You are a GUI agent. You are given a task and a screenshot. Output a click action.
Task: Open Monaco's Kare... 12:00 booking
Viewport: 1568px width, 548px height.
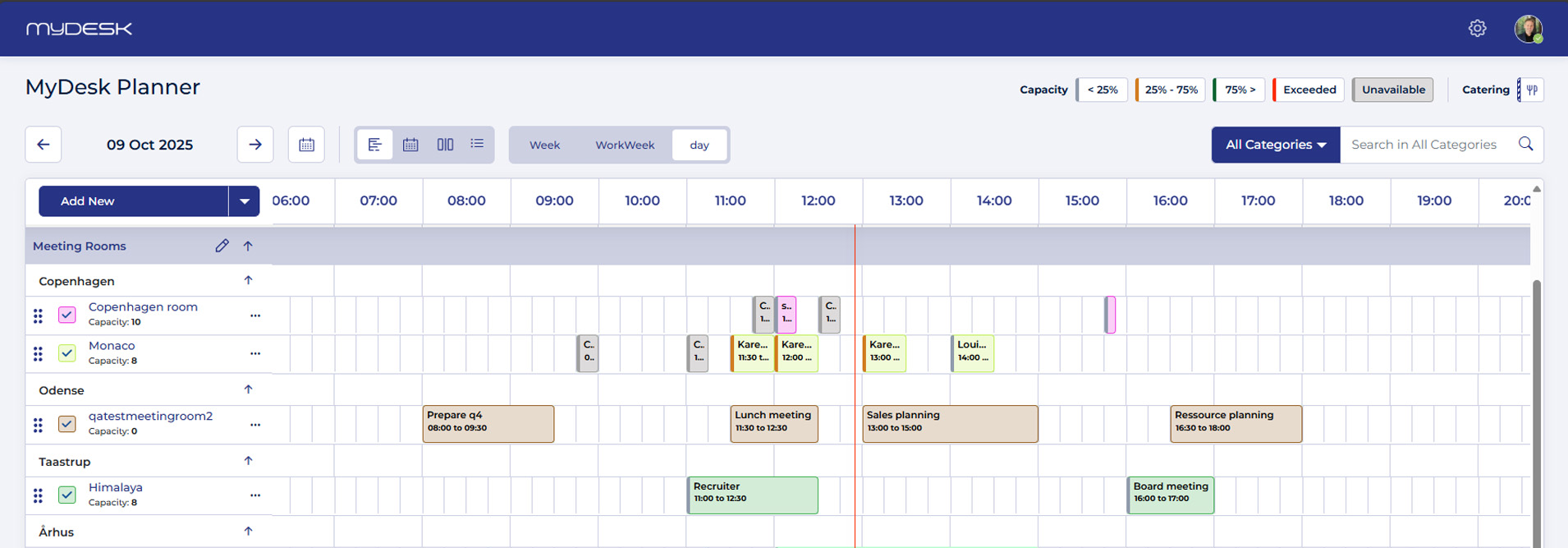[x=796, y=353]
